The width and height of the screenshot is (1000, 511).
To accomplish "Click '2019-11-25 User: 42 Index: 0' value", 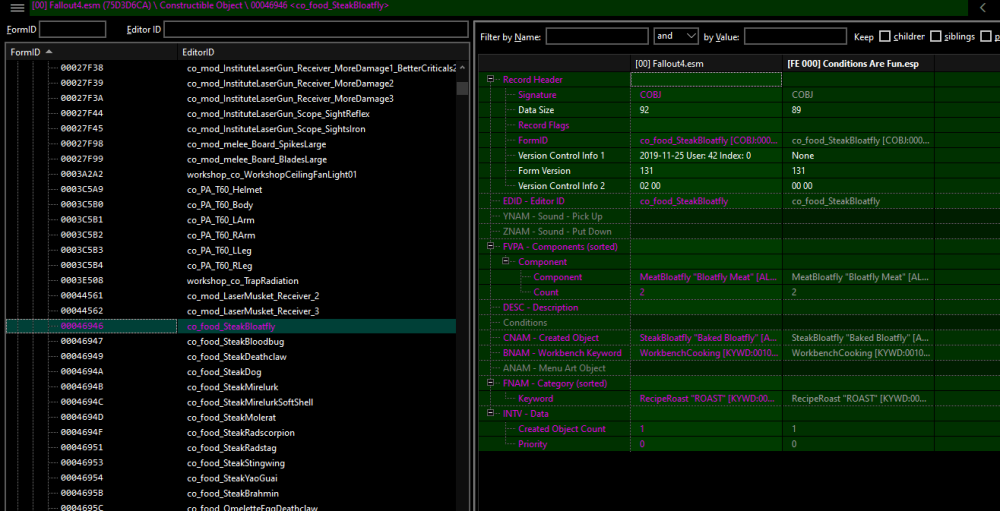I will [x=695, y=155].
